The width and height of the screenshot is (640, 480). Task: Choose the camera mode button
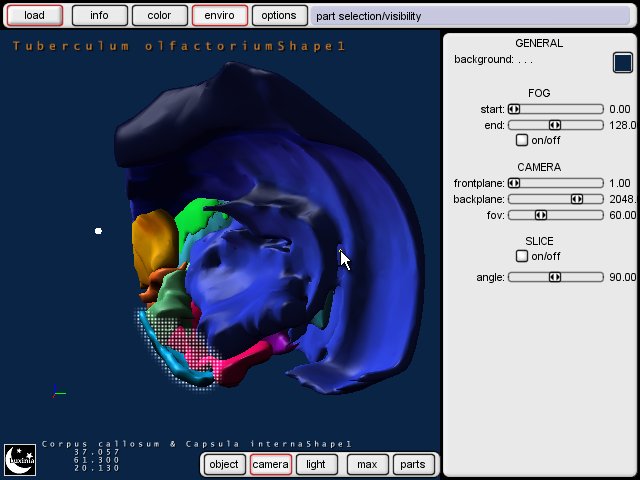pos(270,464)
